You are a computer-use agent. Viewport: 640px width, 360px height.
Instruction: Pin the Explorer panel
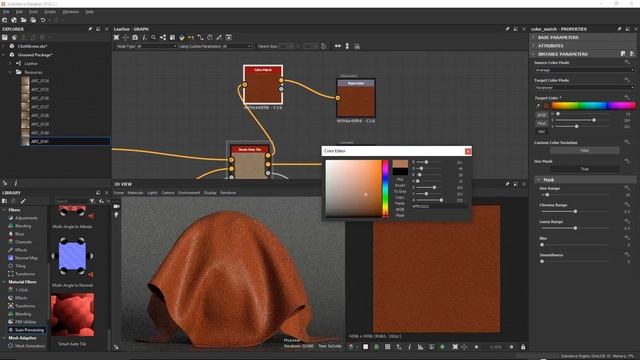pyautogui.click(x=90, y=29)
